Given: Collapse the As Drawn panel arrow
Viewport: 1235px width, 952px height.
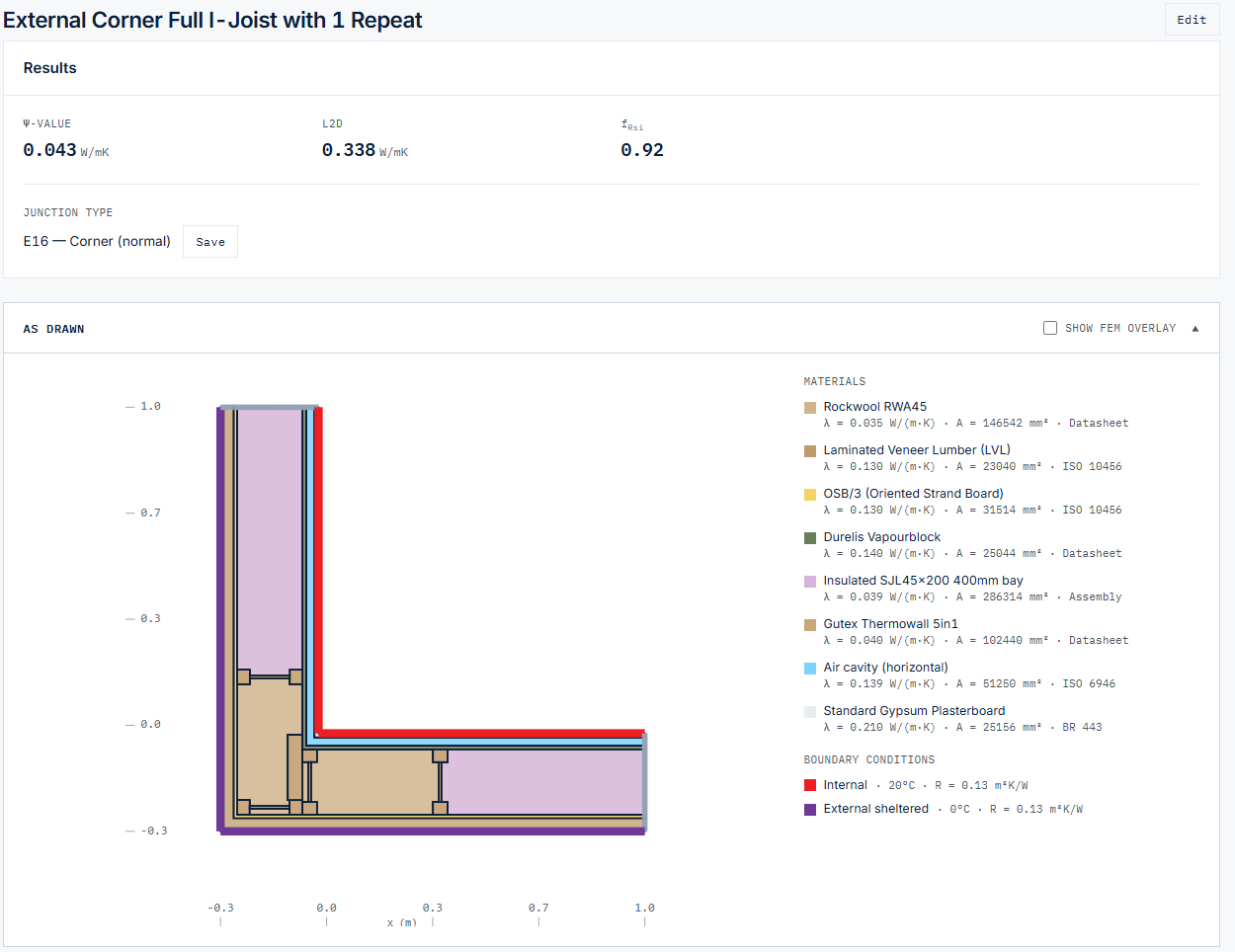Looking at the screenshot, I should coord(1195,329).
